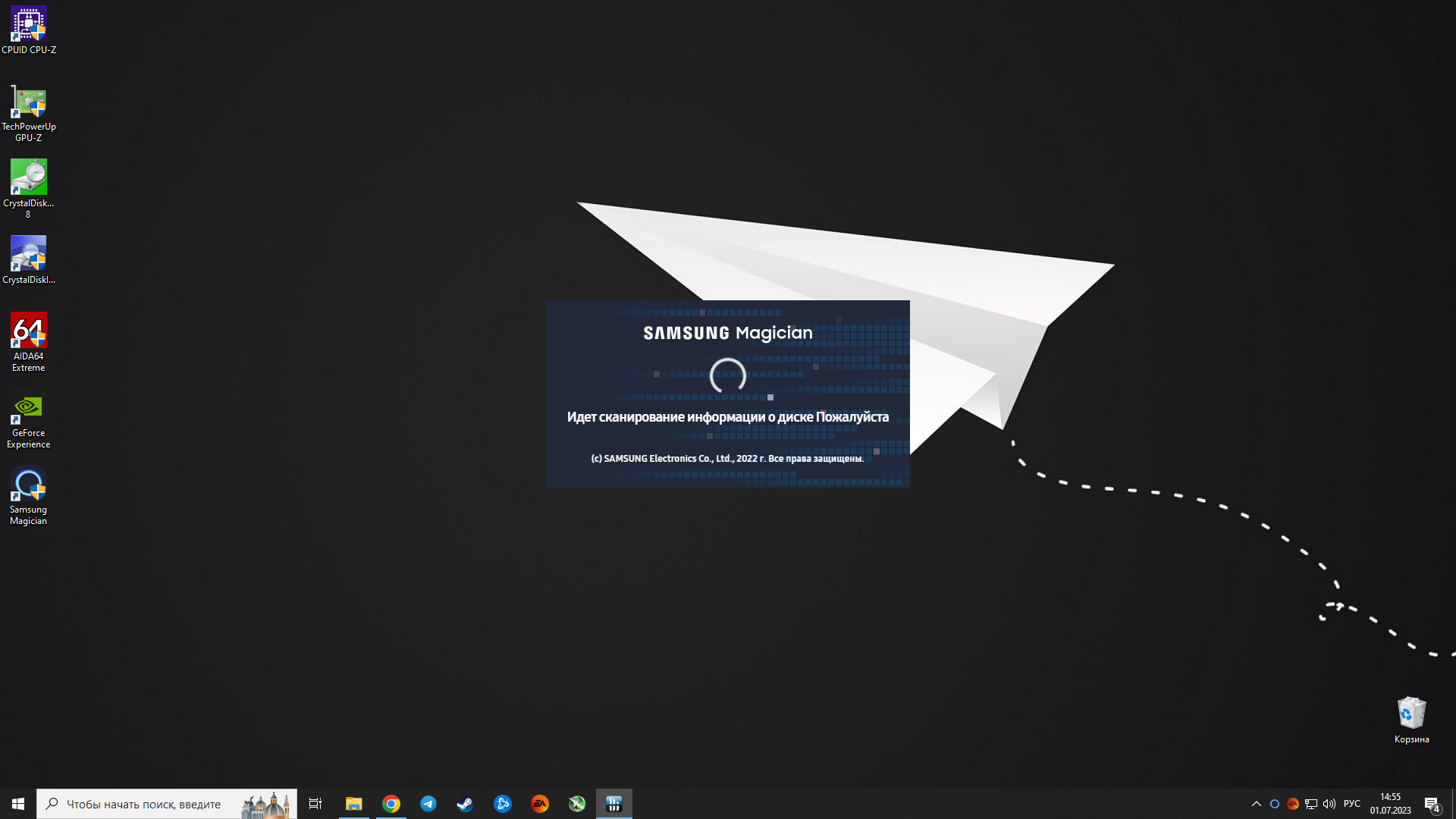Click the AIDA64 Extreme desktop shortcut
The width and height of the screenshot is (1456, 819).
click(29, 341)
